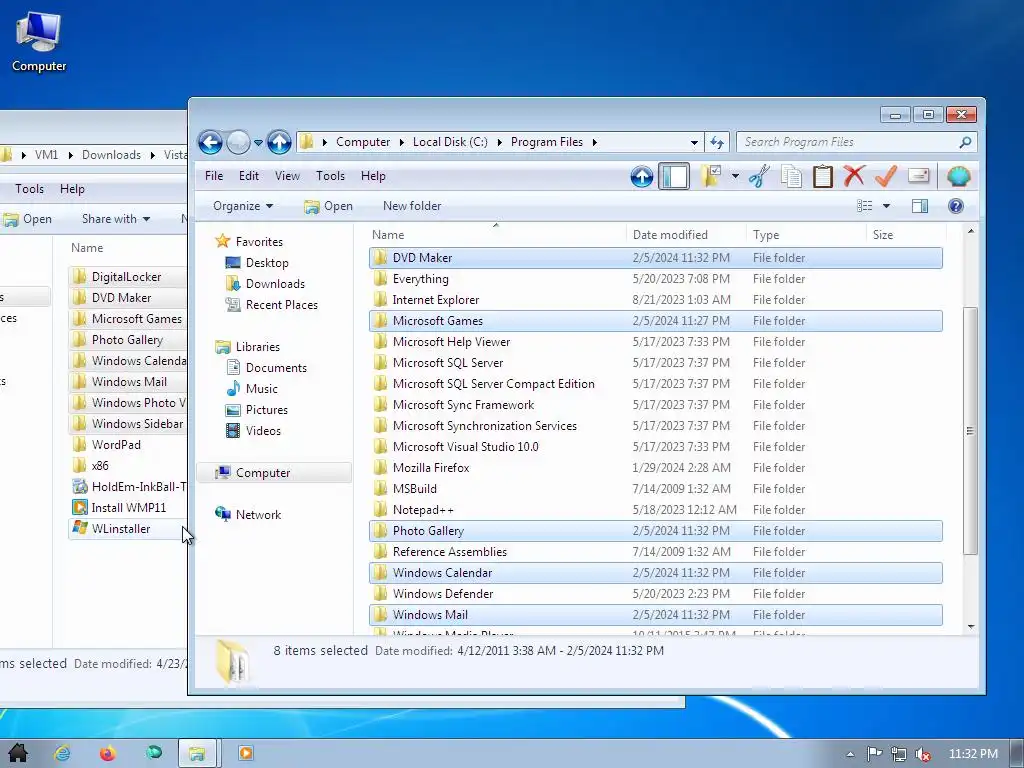Click the Windows Media Player taskbar icon
1024x768 pixels.
pos(246,754)
